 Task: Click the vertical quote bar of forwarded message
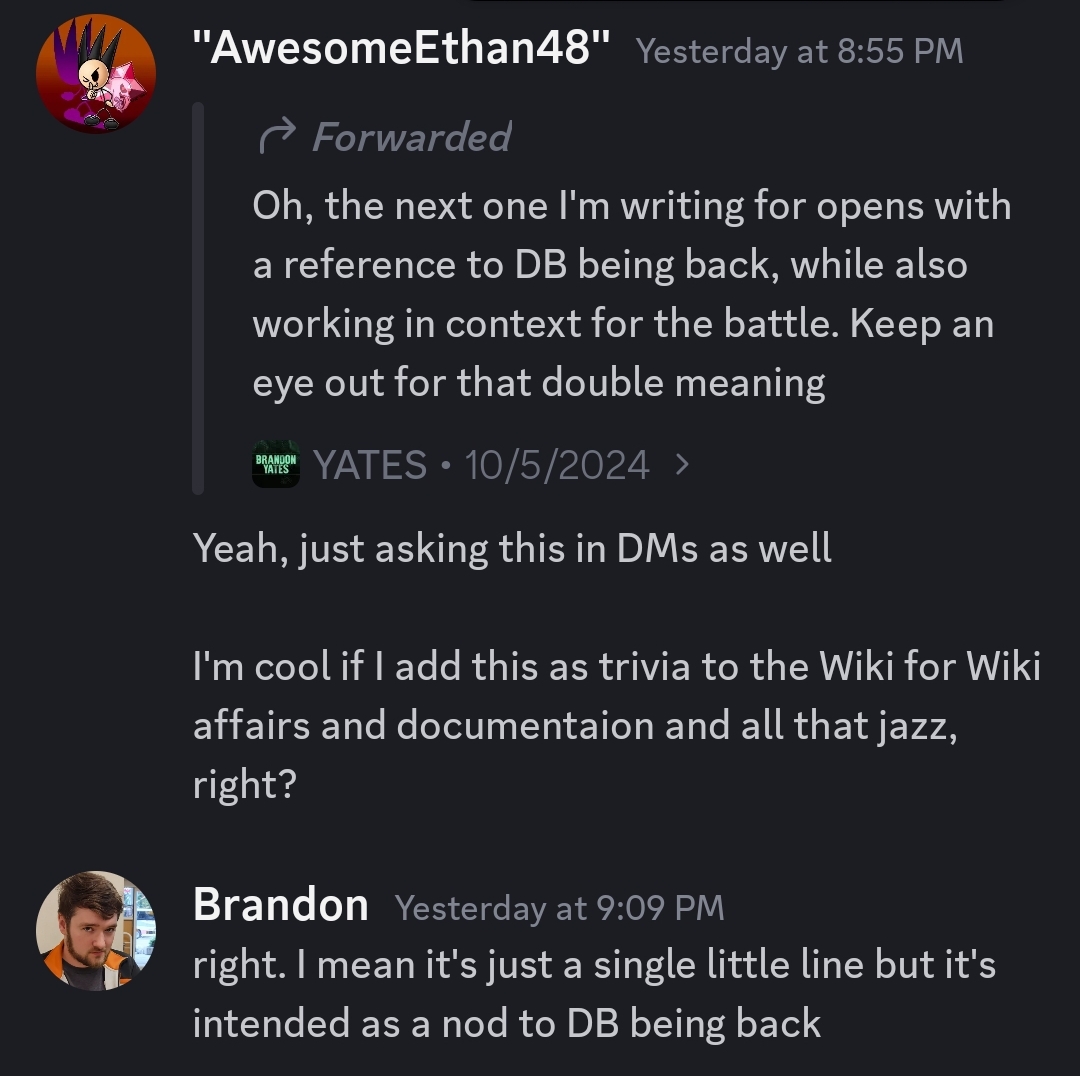(x=198, y=298)
